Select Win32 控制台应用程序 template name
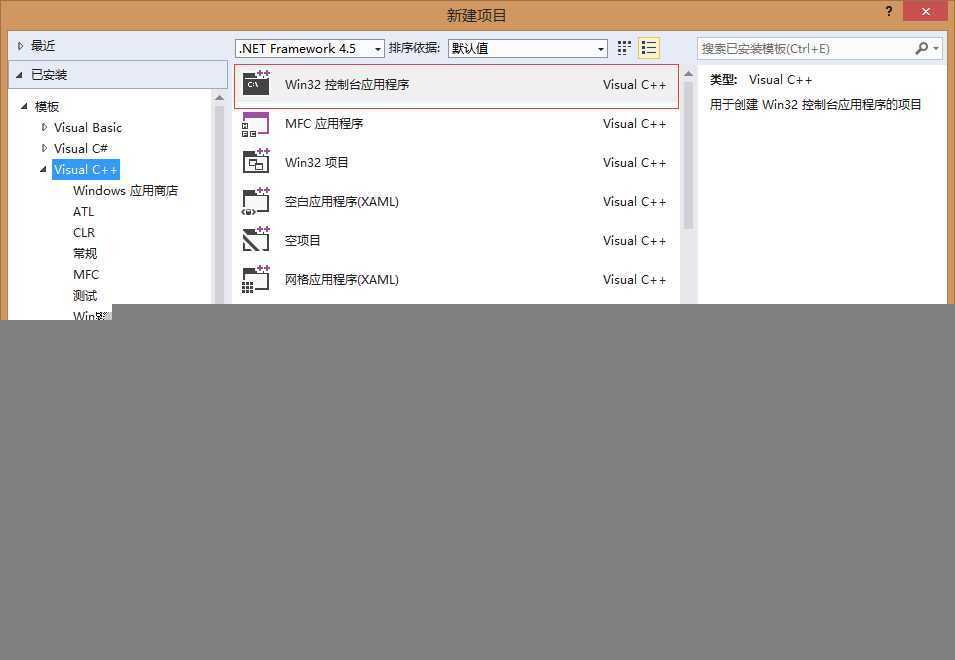 click(x=347, y=85)
